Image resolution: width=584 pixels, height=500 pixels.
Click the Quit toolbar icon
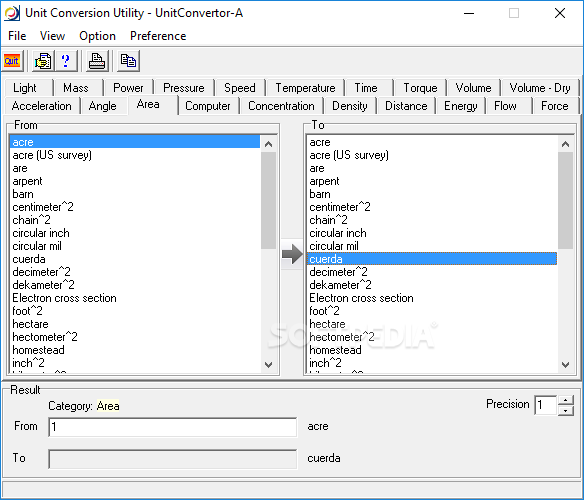12,61
